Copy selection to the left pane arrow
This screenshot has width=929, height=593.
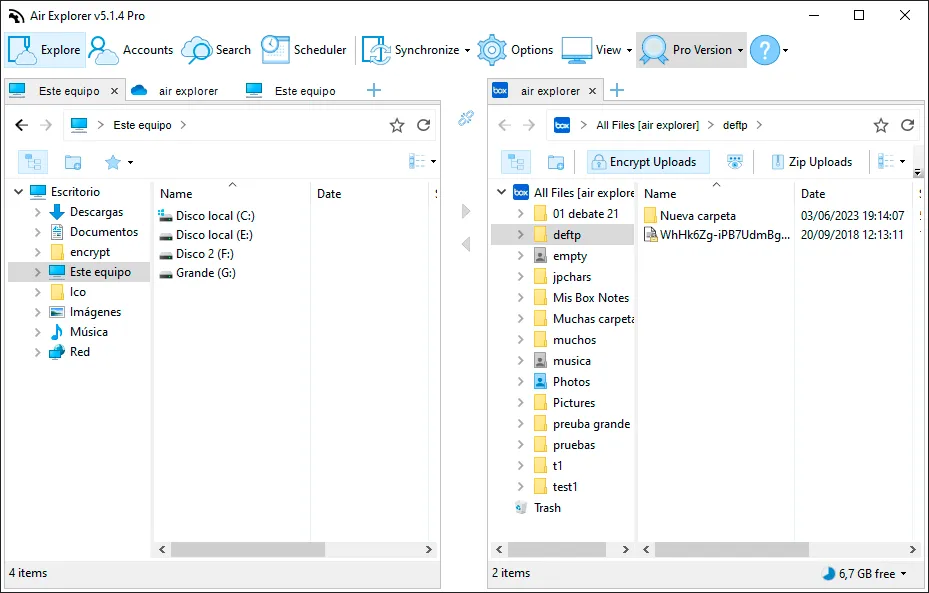pyautogui.click(x=466, y=243)
